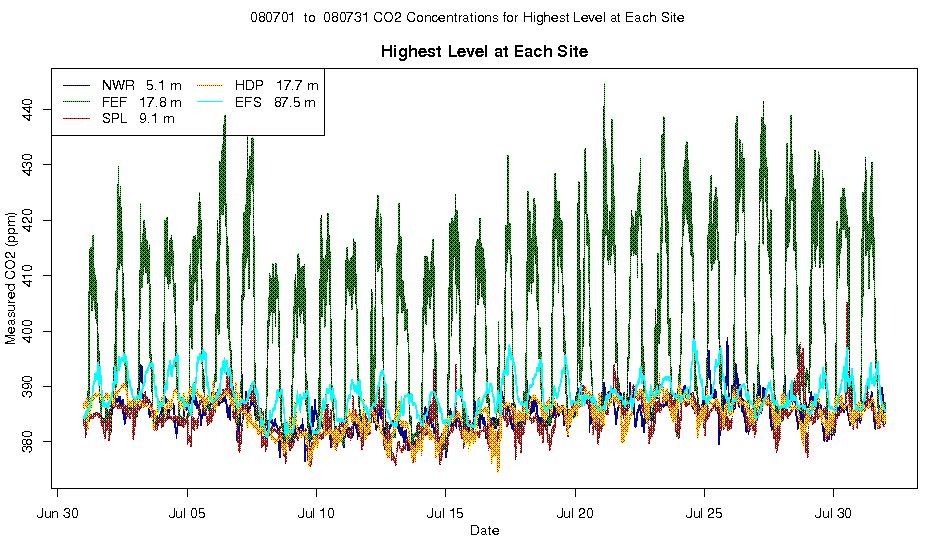Image resolution: width=936 pixels, height=540 pixels.
Task: Click the cyan EFS legend line
Action: pyautogui.click(x=210, y=102)
